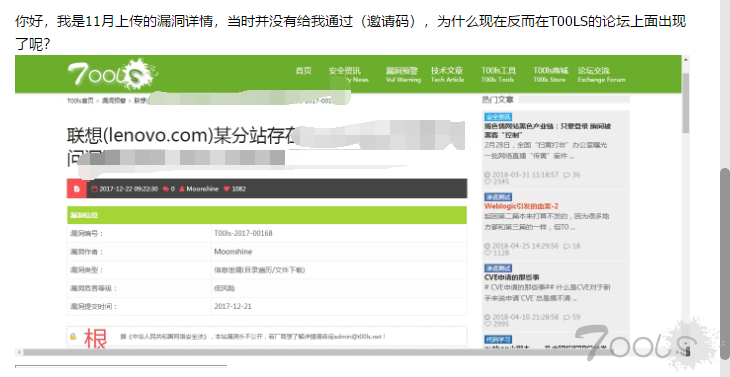Click the 热门文章 sidebar heading

point(498,99)
